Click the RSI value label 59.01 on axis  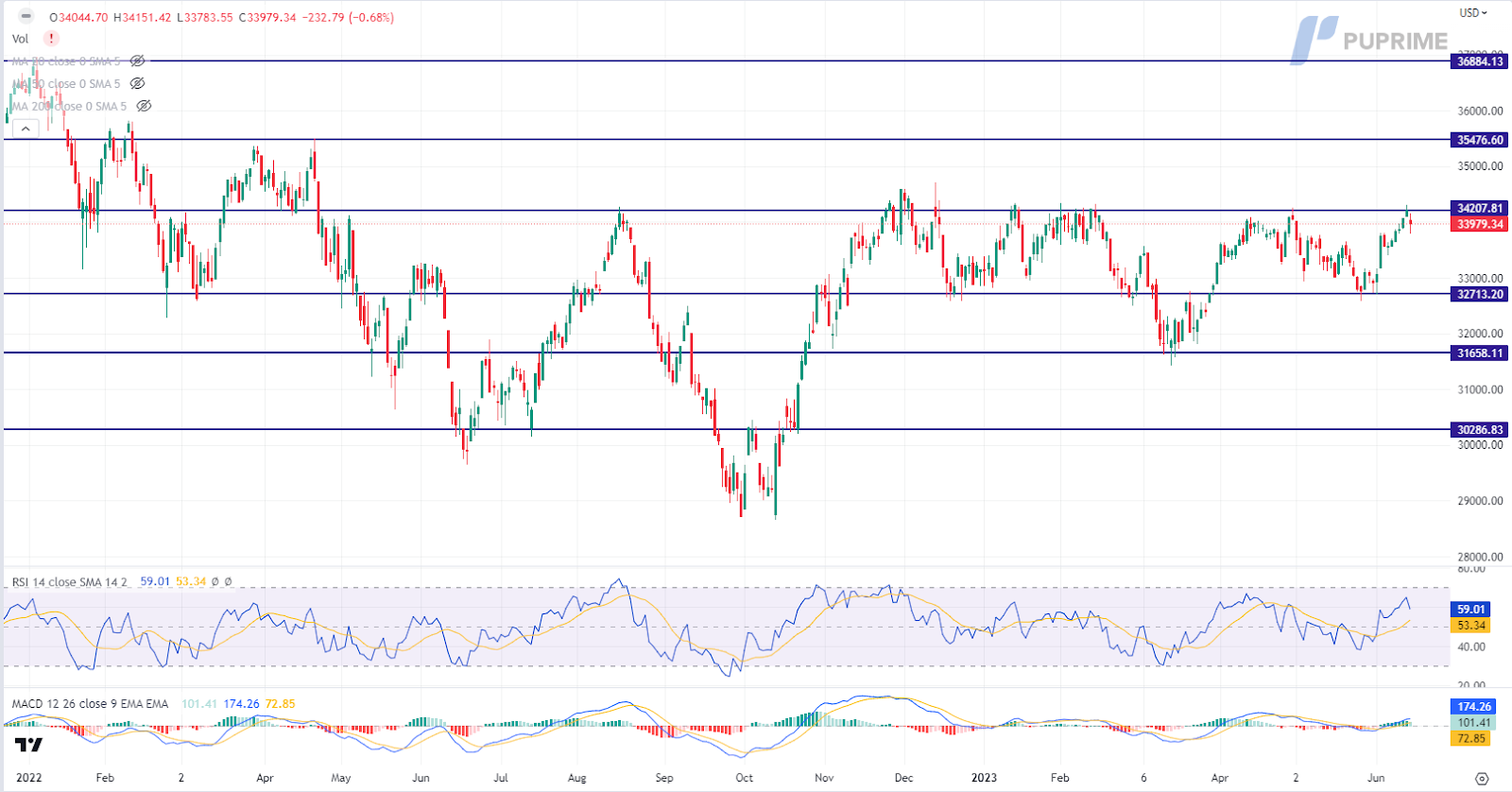(x=1470, y=610)
